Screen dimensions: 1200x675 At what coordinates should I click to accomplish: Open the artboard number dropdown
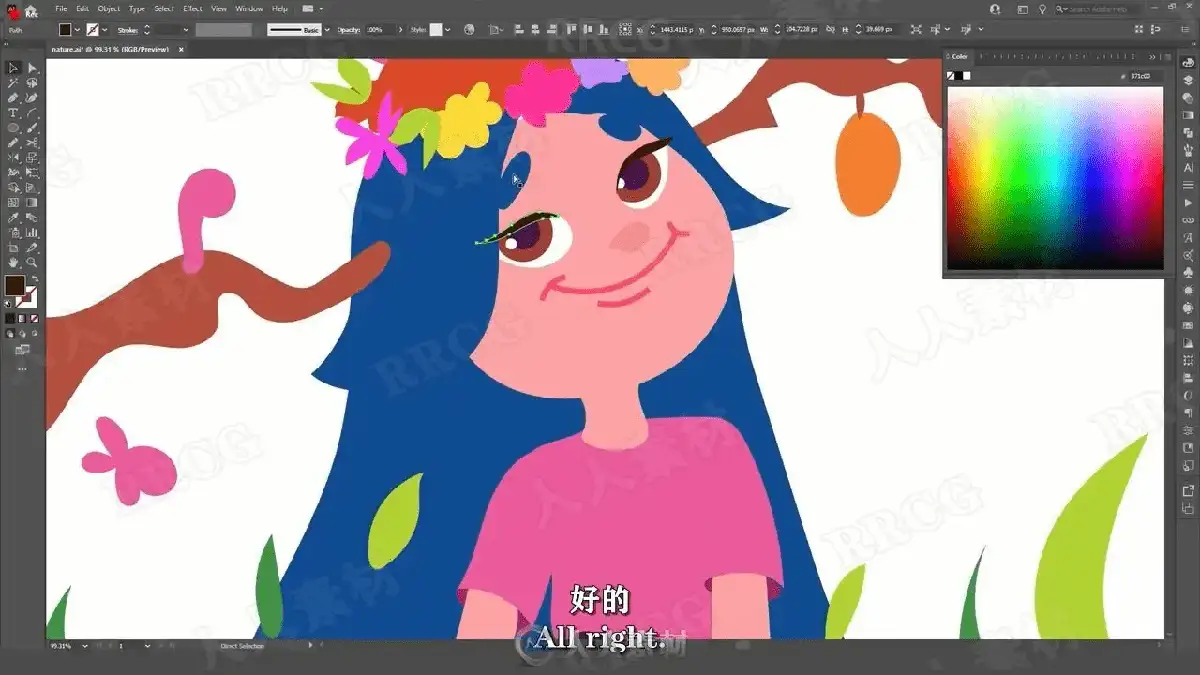[x=148, y=646]
